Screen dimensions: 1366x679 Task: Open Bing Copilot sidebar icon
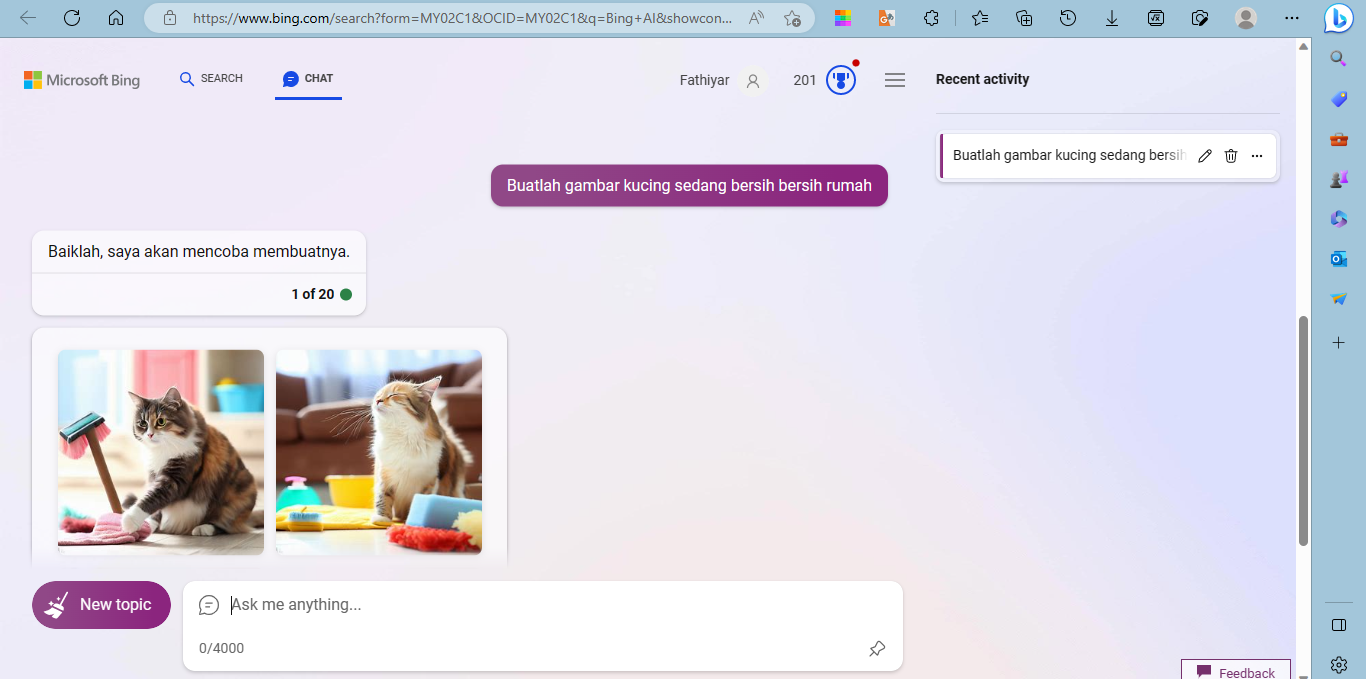click(1338, 19)
